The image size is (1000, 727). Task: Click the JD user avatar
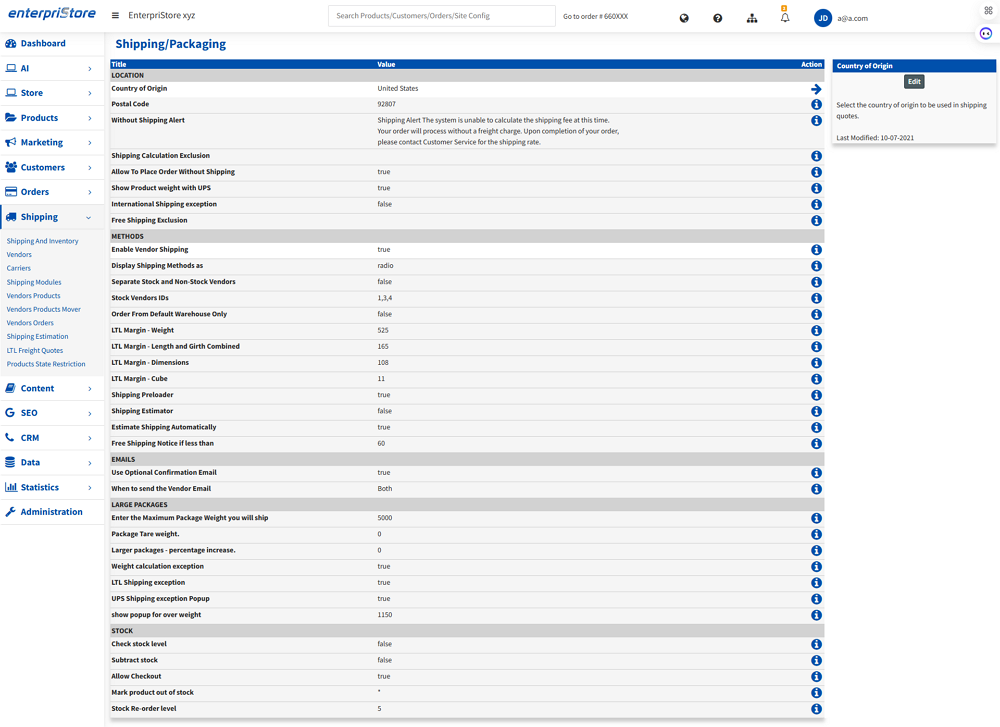823,18
